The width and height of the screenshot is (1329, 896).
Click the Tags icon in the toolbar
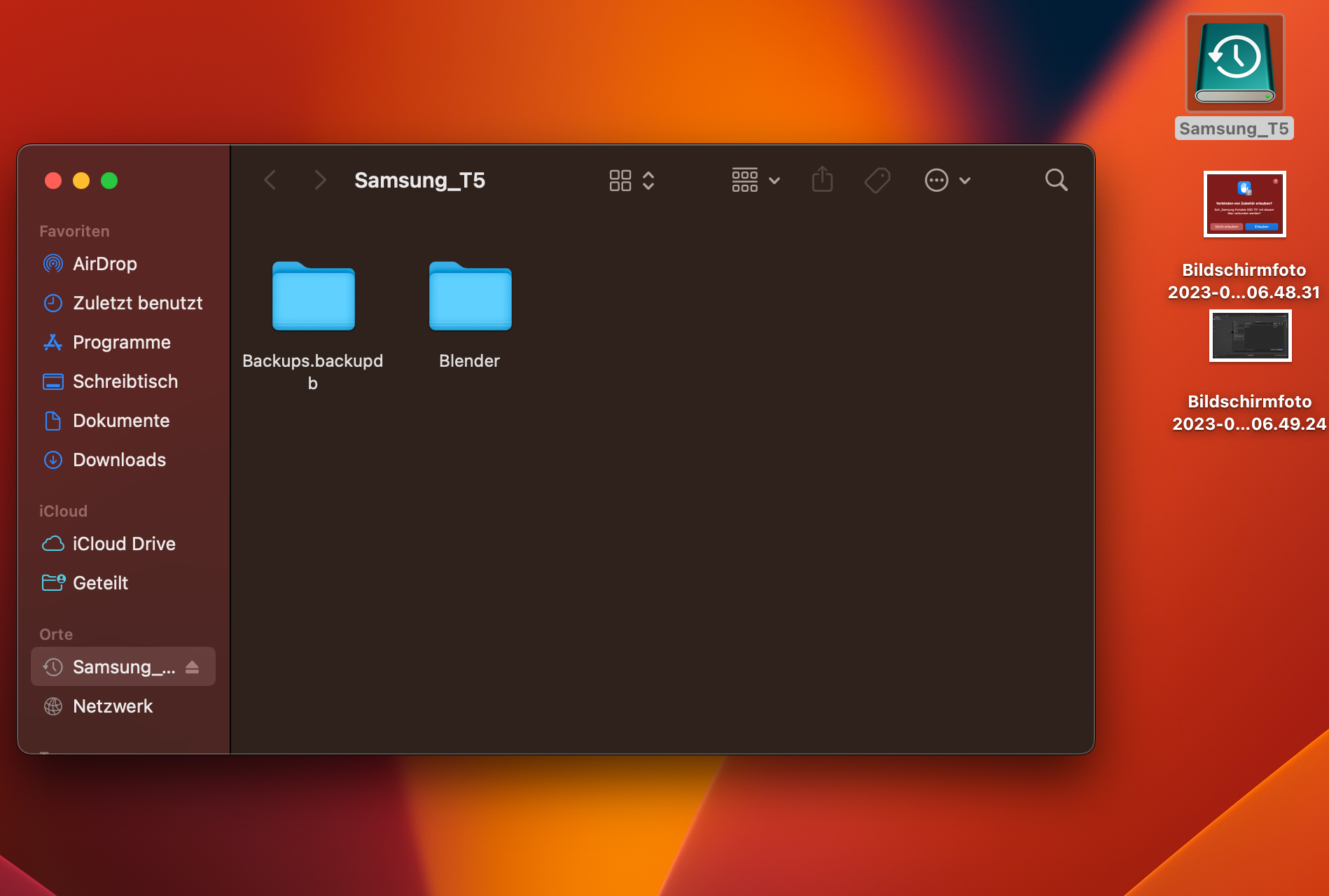click(x=877, y=180)
